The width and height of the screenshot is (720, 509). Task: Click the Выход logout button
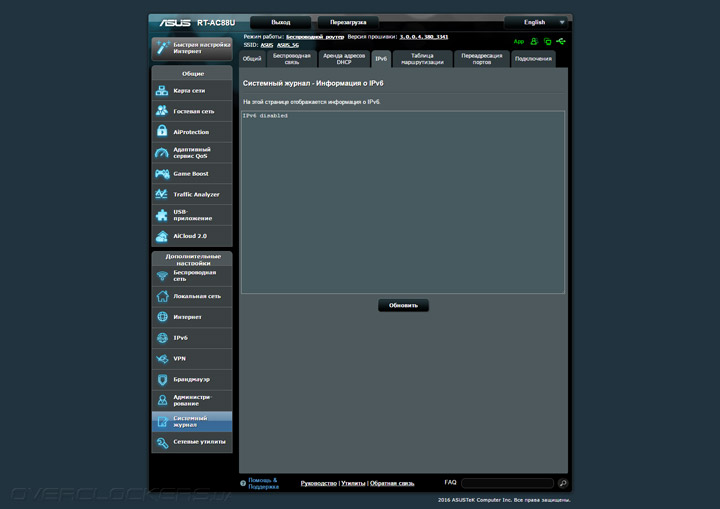[x=281, y=22]
